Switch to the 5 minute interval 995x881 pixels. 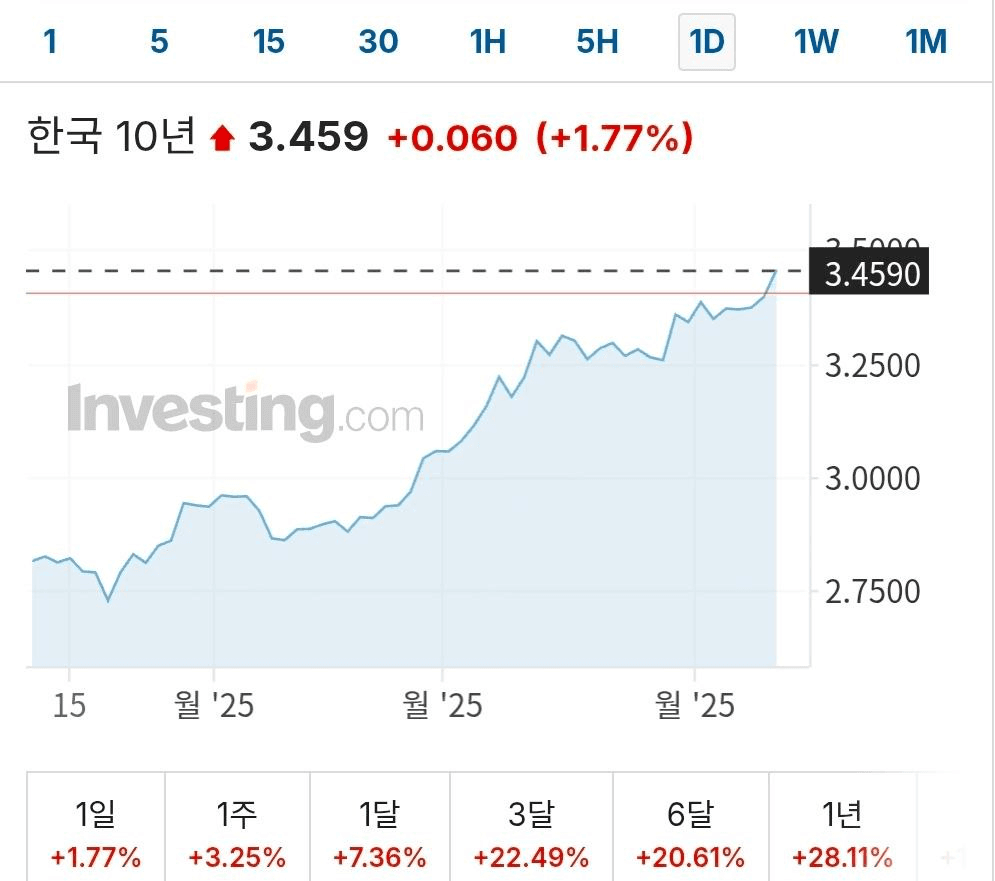pos(159,42)
